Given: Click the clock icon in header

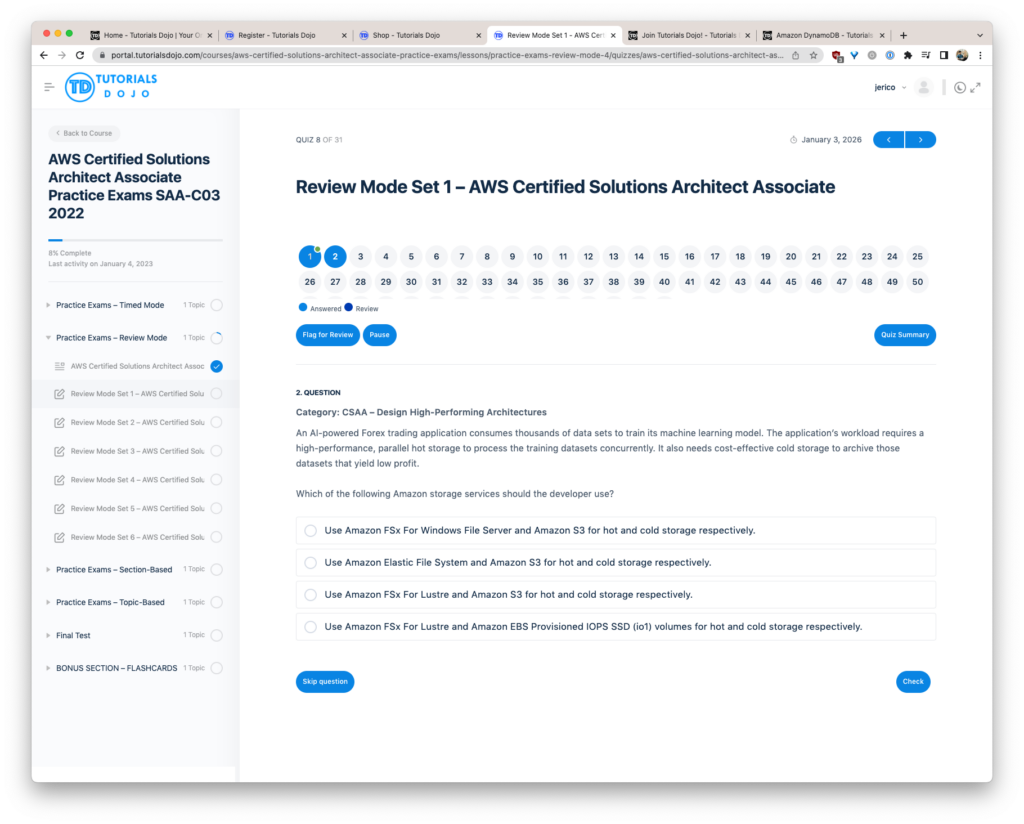Looking at the screenshot, I should click(x=959, y=87).
